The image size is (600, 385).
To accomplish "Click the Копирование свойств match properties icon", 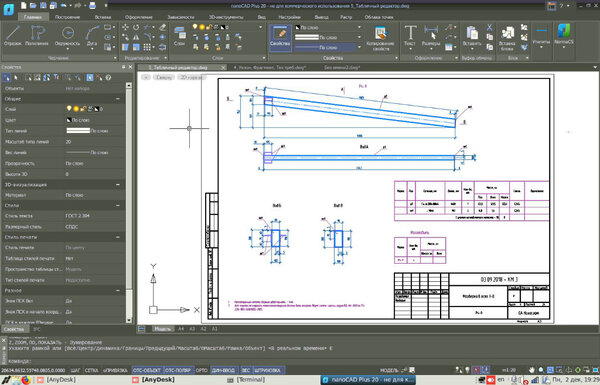I will pyautogui.click(x=380, y=38).
